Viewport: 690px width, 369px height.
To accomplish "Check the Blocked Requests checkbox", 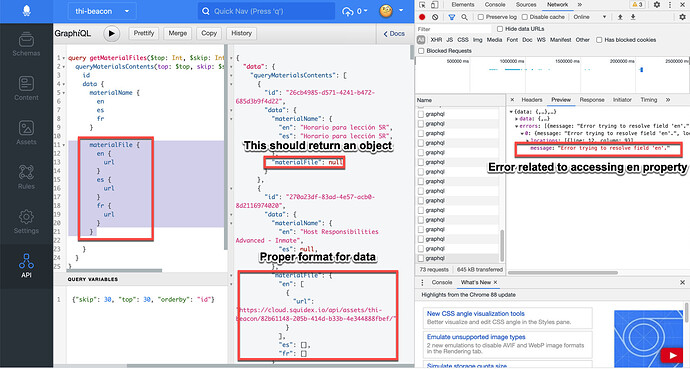I will (421, 51).
